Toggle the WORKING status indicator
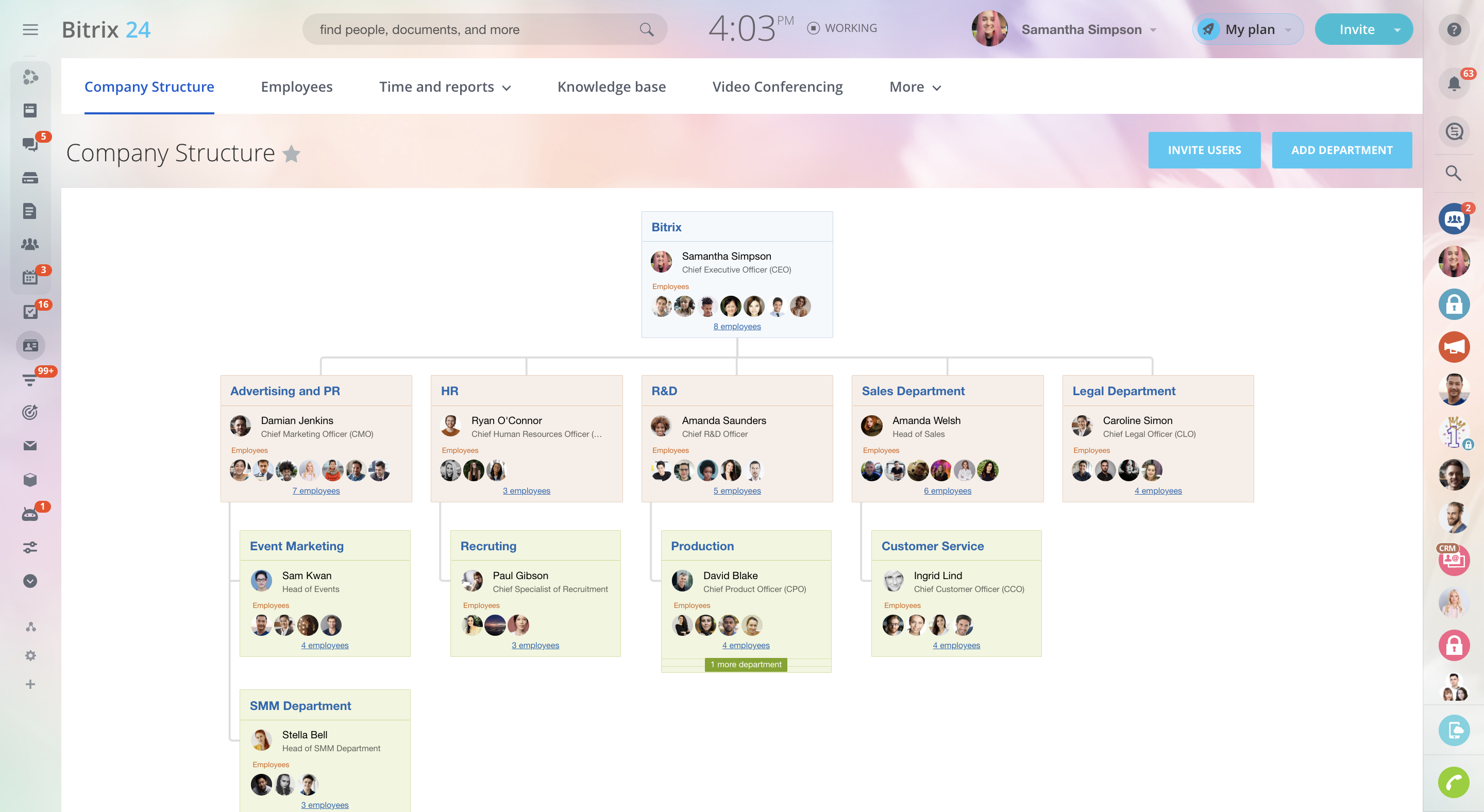The height and width of the screenshot is (812, 1484). click(x=842, y=28)
